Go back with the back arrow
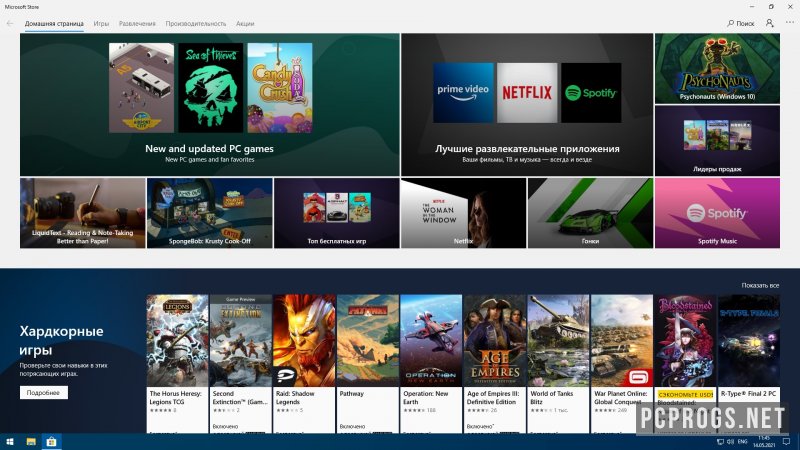Image resolution: width=800 pixels, height=450 pixels. point(10,23)
